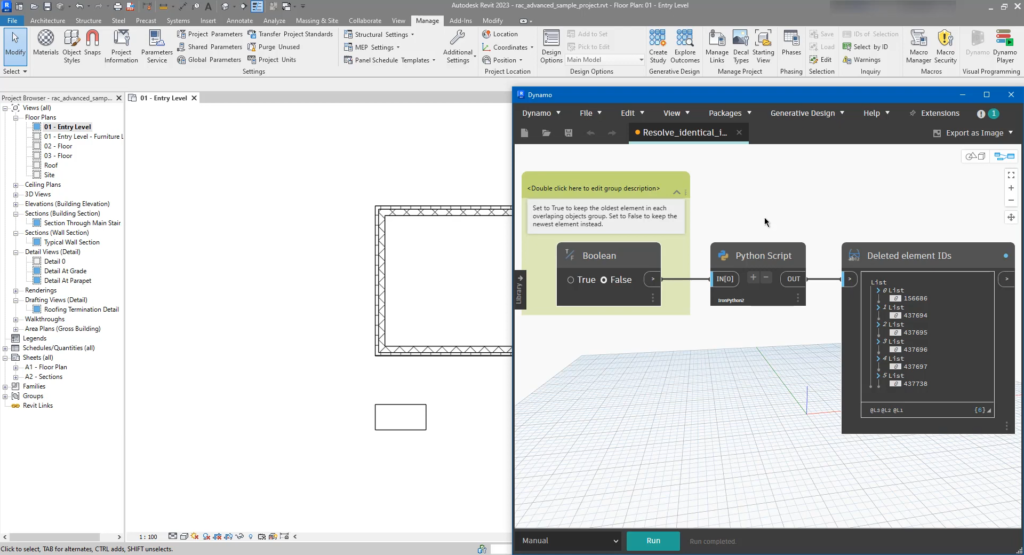The width and height of the screenshot is (1024, 555).
Task: Open the 02 - Floor plan view
Action: (57, 146)
